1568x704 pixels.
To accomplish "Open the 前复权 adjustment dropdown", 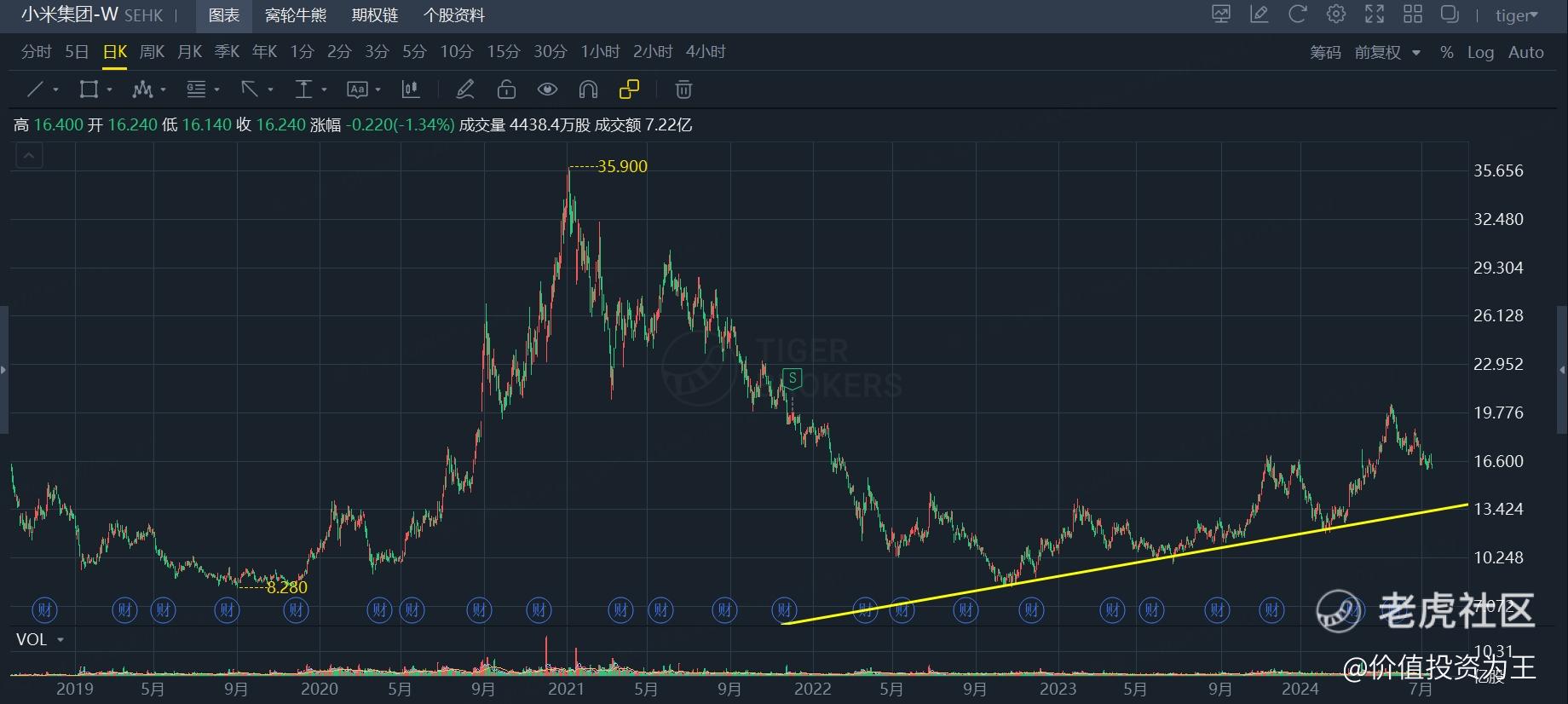I will (1388, 52).
